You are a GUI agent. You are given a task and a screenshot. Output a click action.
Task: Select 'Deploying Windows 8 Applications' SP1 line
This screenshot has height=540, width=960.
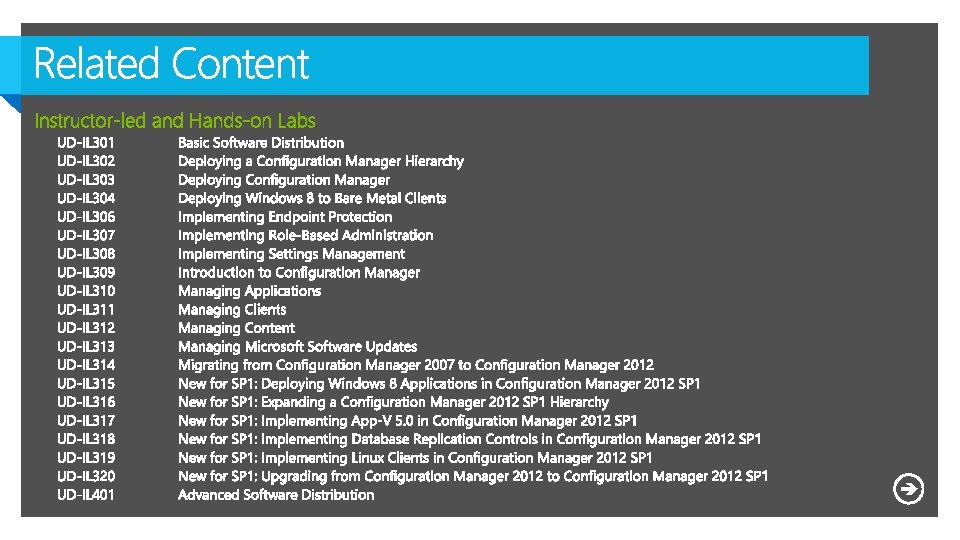(439, 384)
